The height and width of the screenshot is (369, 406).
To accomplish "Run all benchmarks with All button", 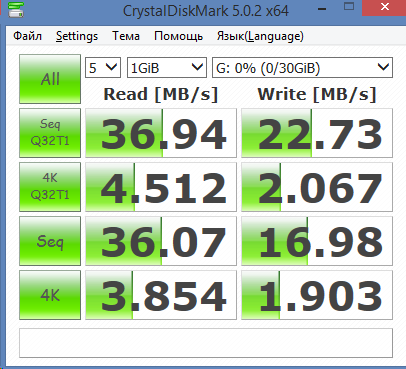I will (50, 79).
